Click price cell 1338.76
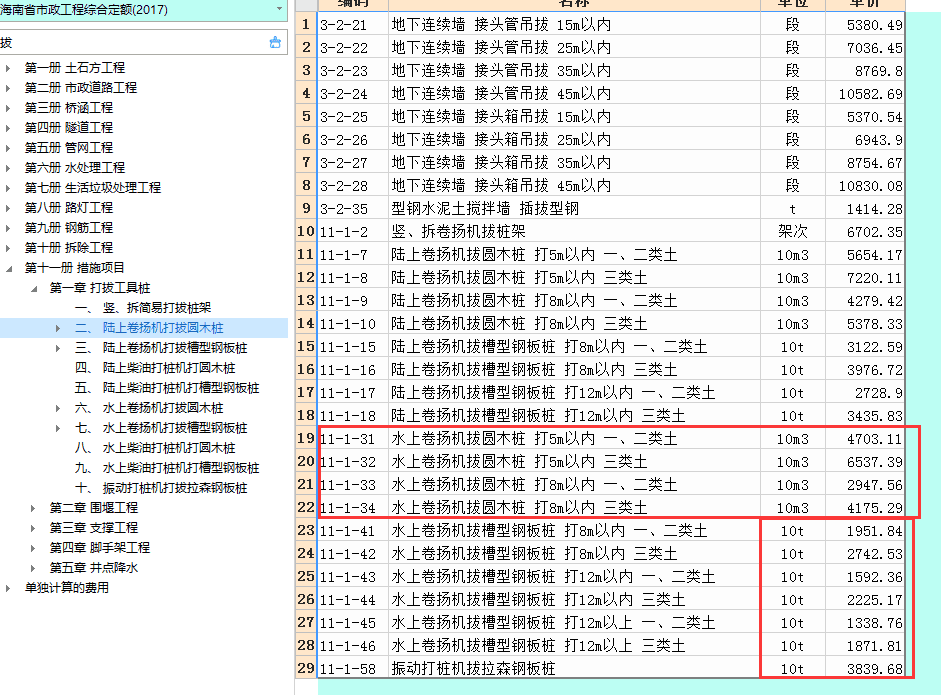 point(865,622)
